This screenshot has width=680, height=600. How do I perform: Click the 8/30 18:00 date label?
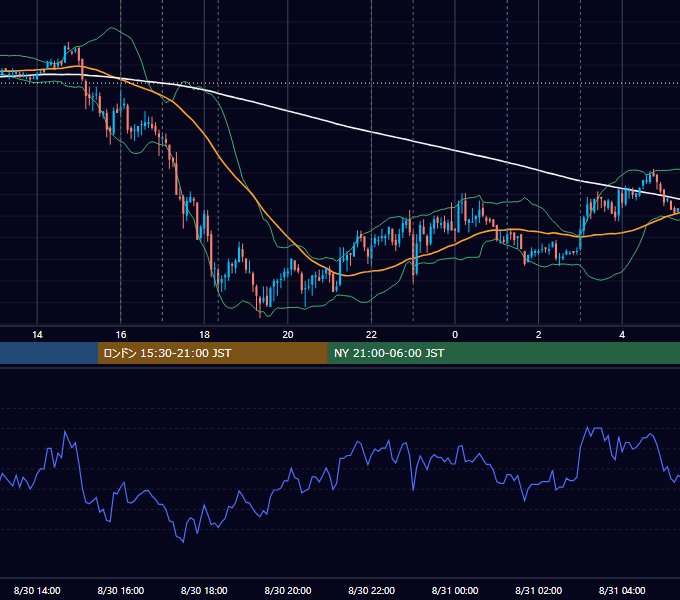pos(204,590)
